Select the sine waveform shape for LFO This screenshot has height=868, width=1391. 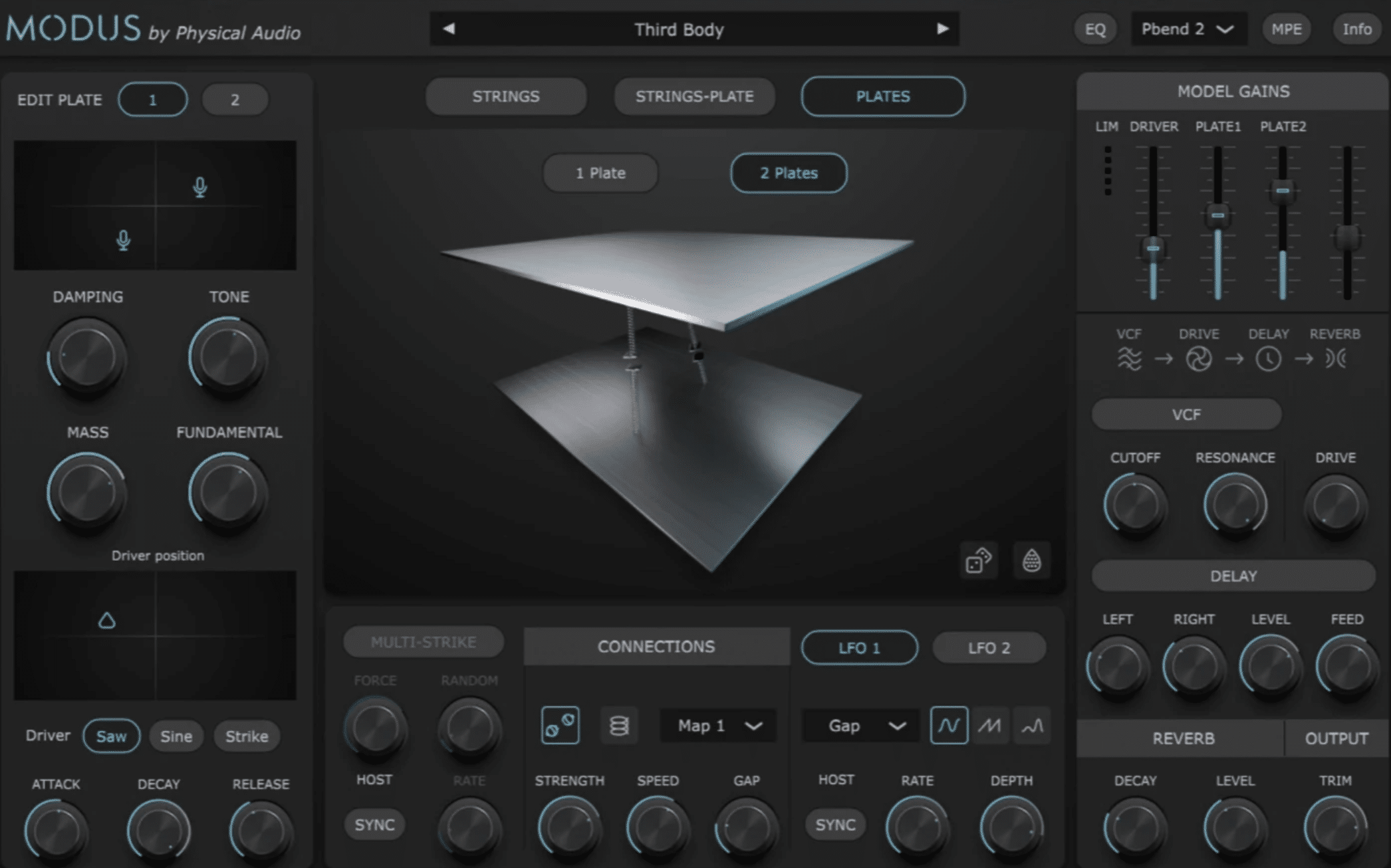(x=949, y=725)
